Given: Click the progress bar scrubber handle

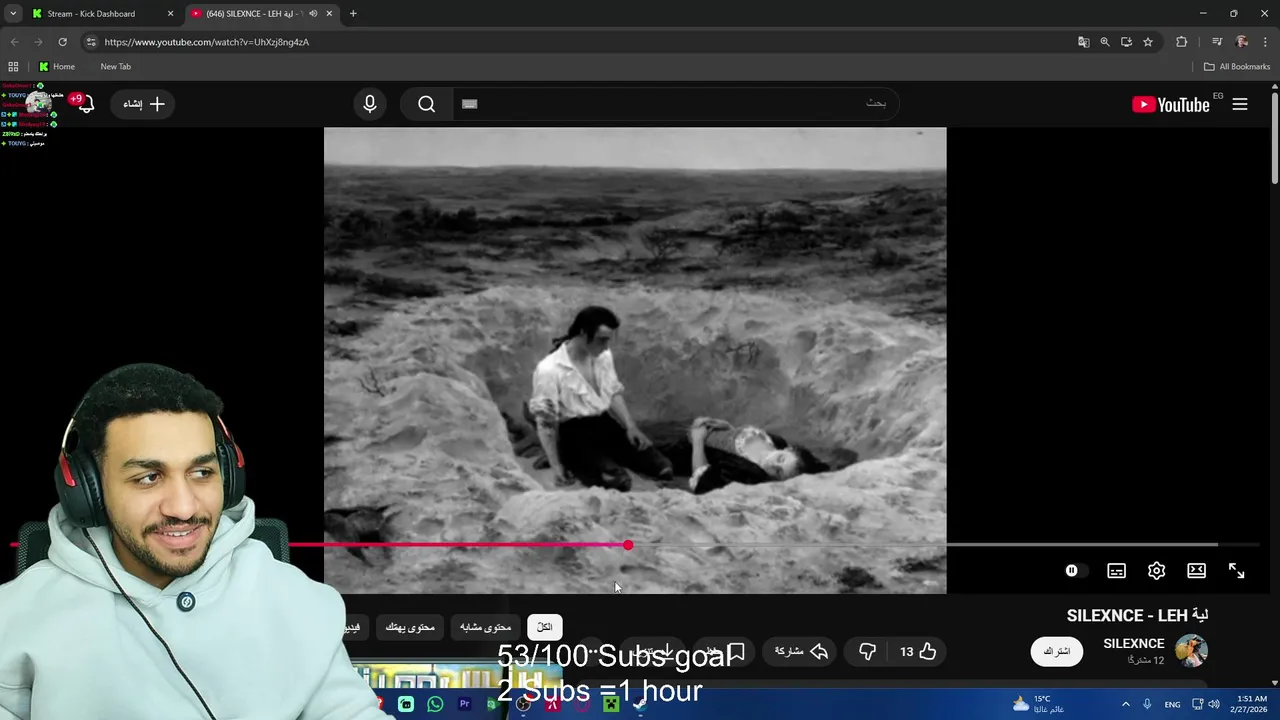Looking at the screenshot, I should click(628, 545).
